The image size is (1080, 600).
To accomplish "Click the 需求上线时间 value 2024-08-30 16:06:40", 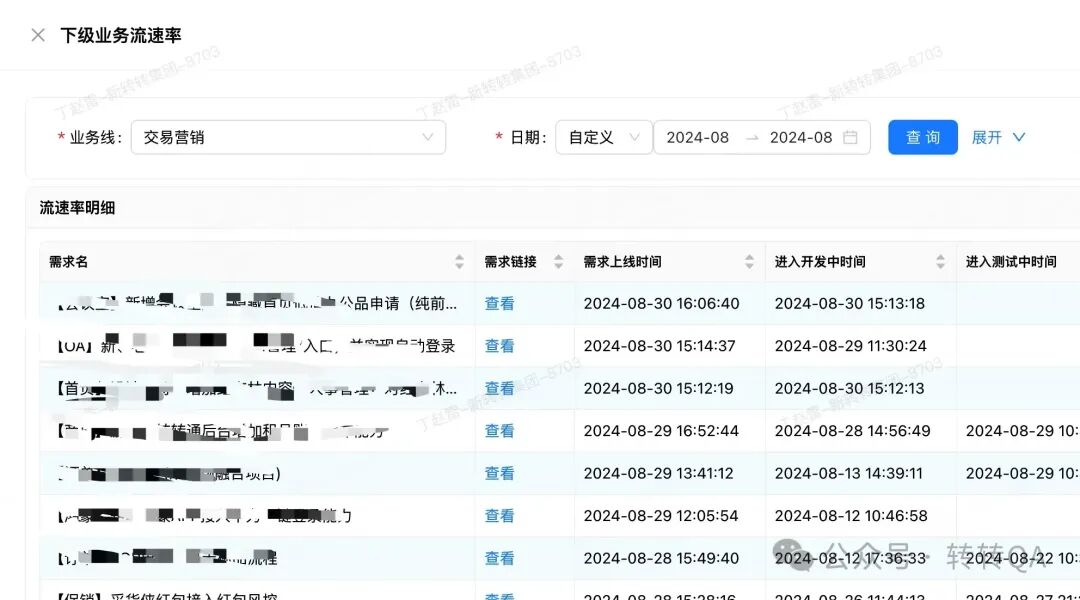I will click(x=661, y=304).
